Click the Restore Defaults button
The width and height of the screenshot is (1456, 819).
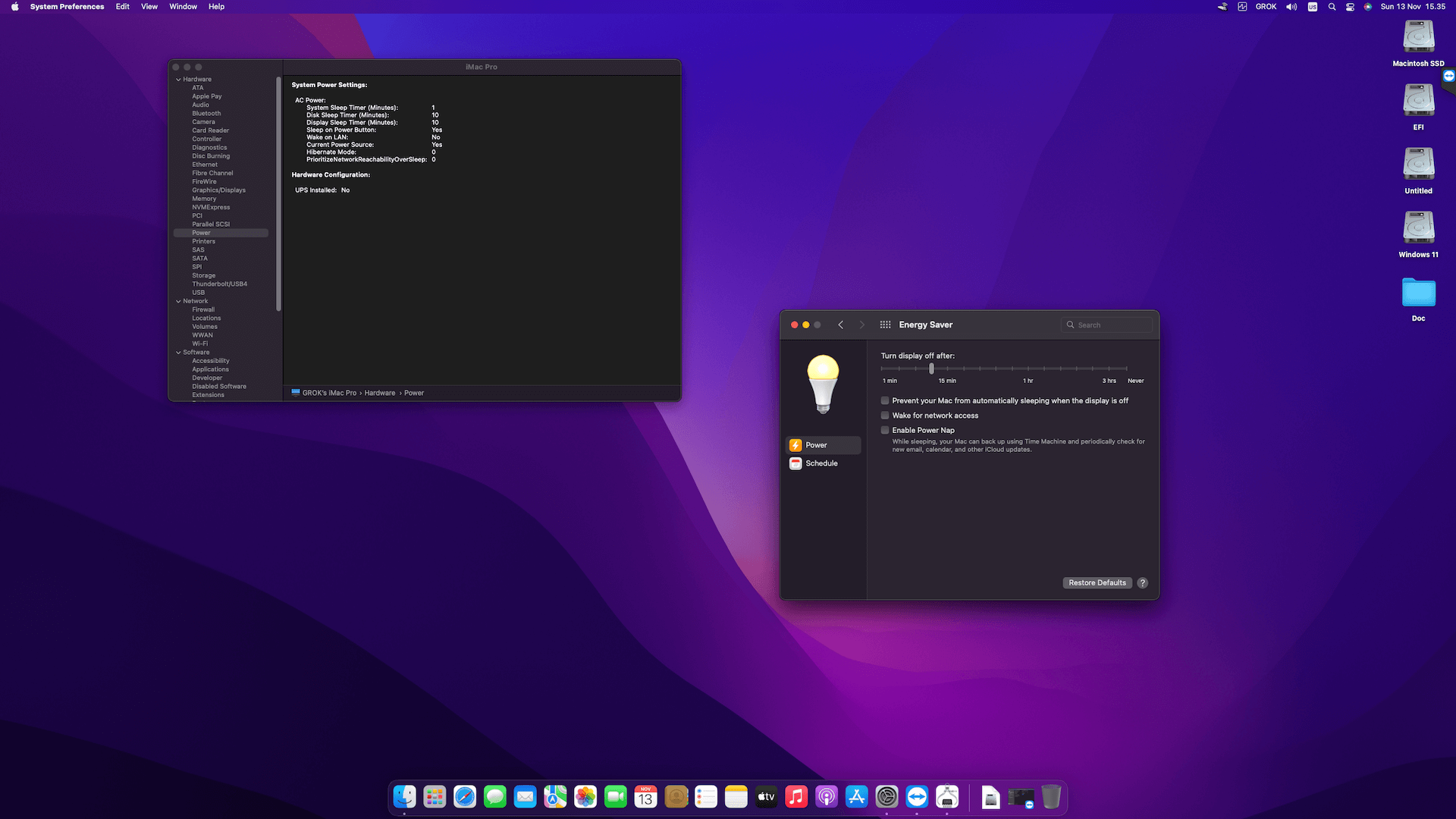coord(1097,582)
